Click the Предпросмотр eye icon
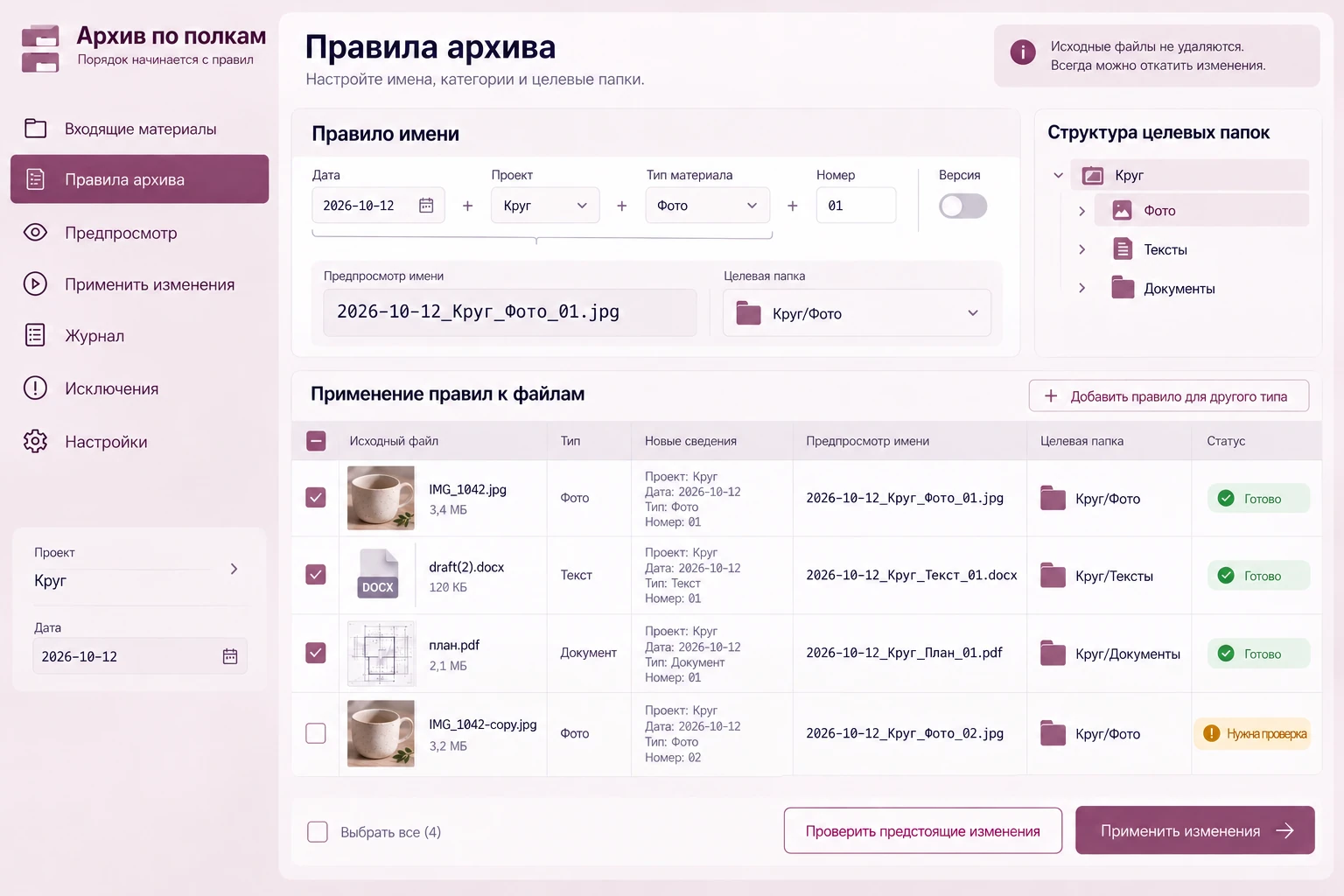This screenshot has width=1344, height=896. [36, 232]
